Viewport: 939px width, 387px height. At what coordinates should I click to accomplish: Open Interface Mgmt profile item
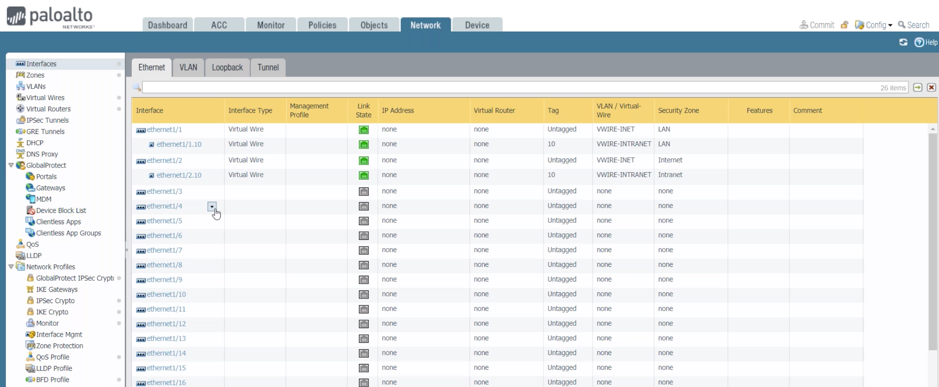point(59,334)
